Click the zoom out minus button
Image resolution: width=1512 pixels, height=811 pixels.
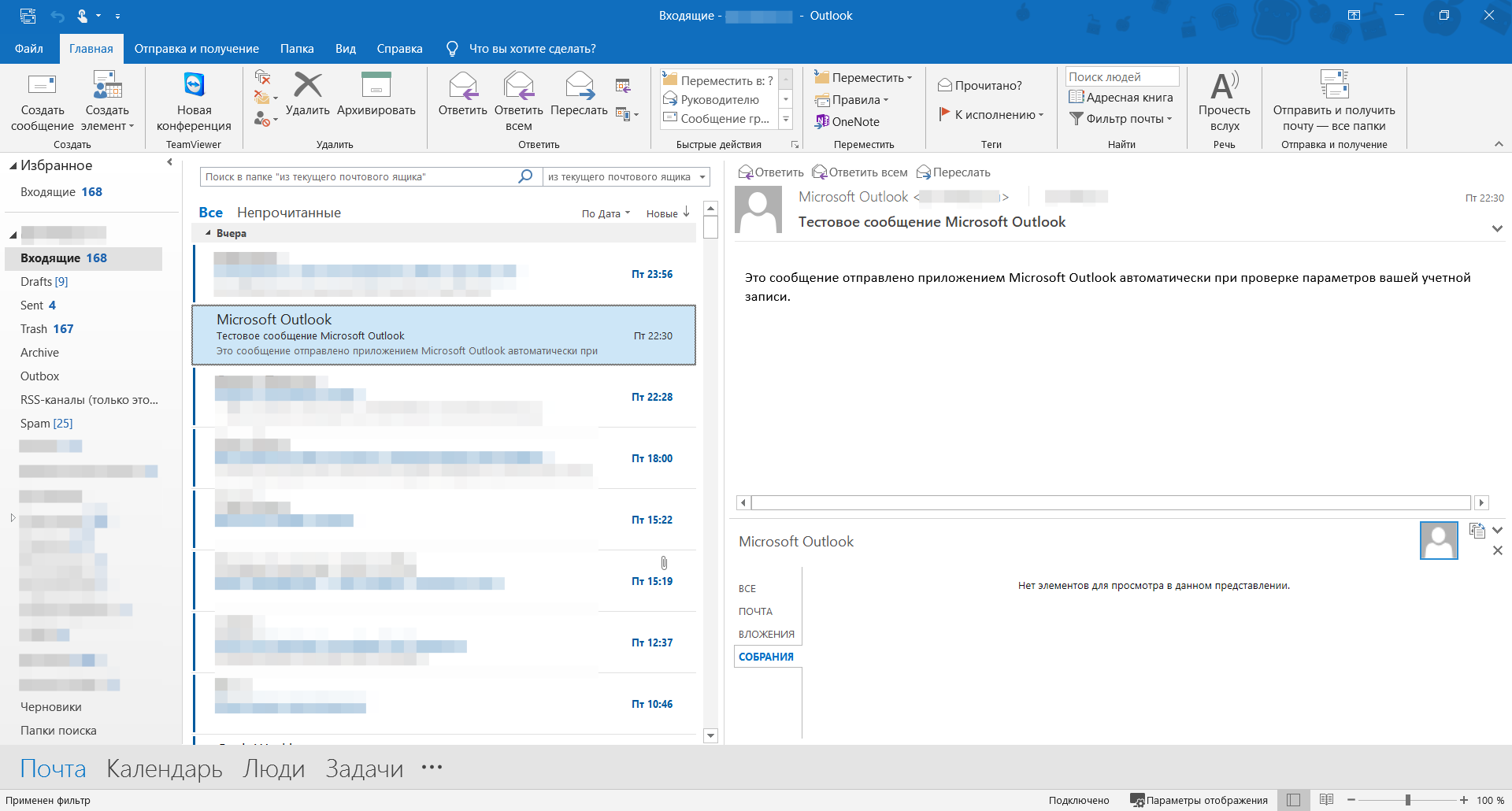point(1351,800)
